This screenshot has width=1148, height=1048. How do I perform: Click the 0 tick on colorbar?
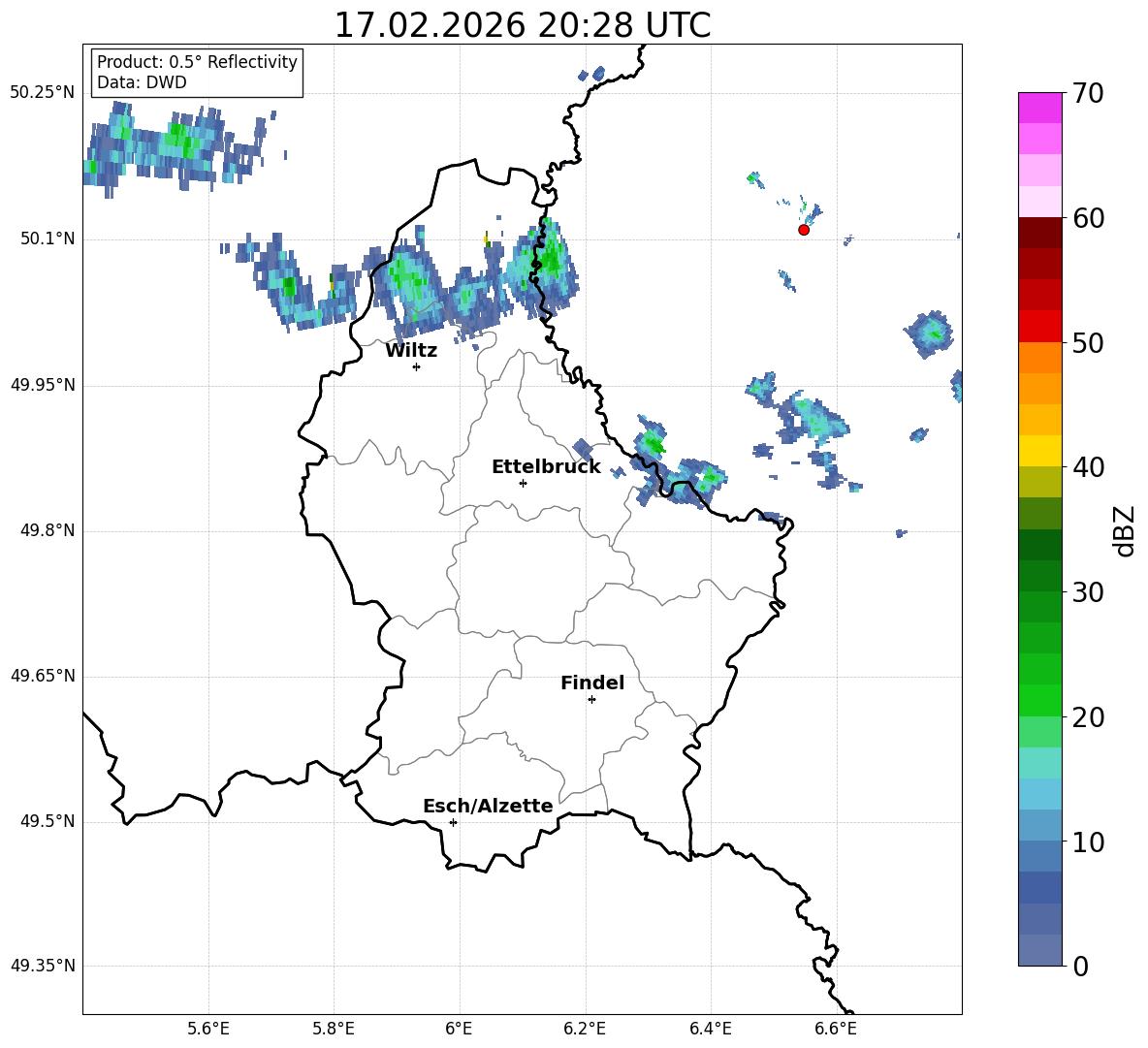click(x=1080, y=966)
